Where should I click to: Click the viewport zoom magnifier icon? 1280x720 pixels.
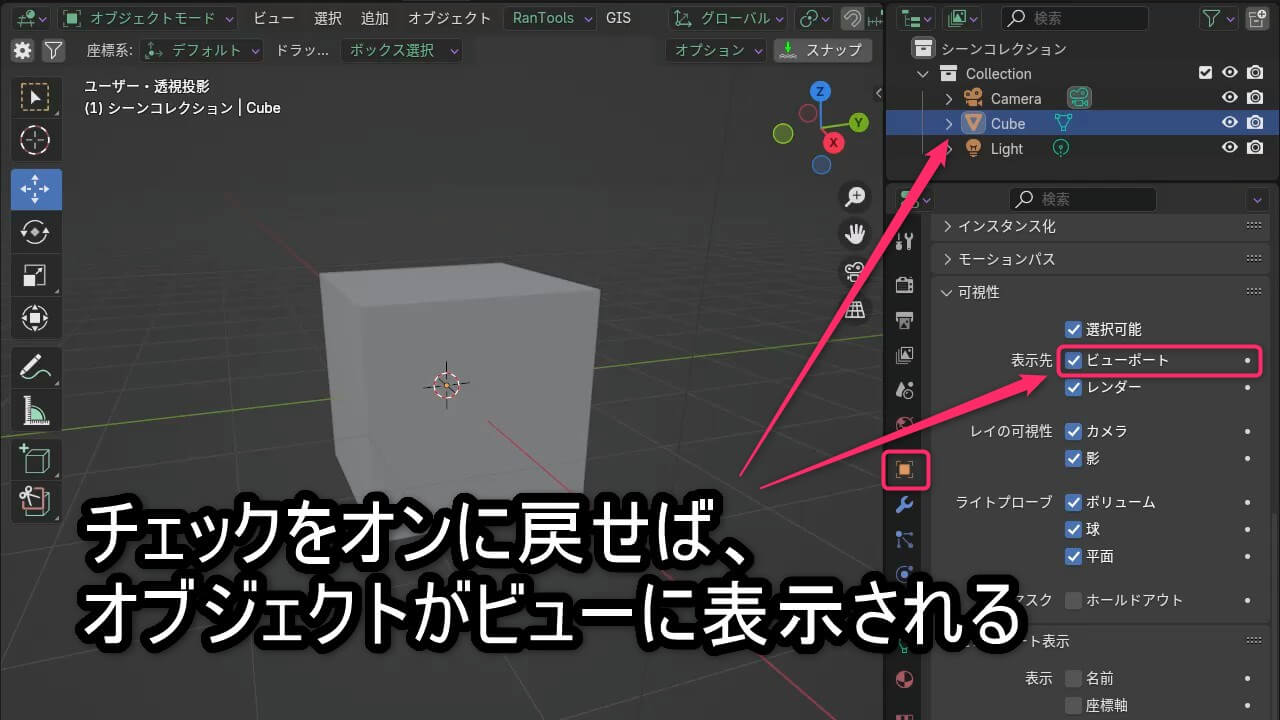pyautogui.click(x=855, y=197)
